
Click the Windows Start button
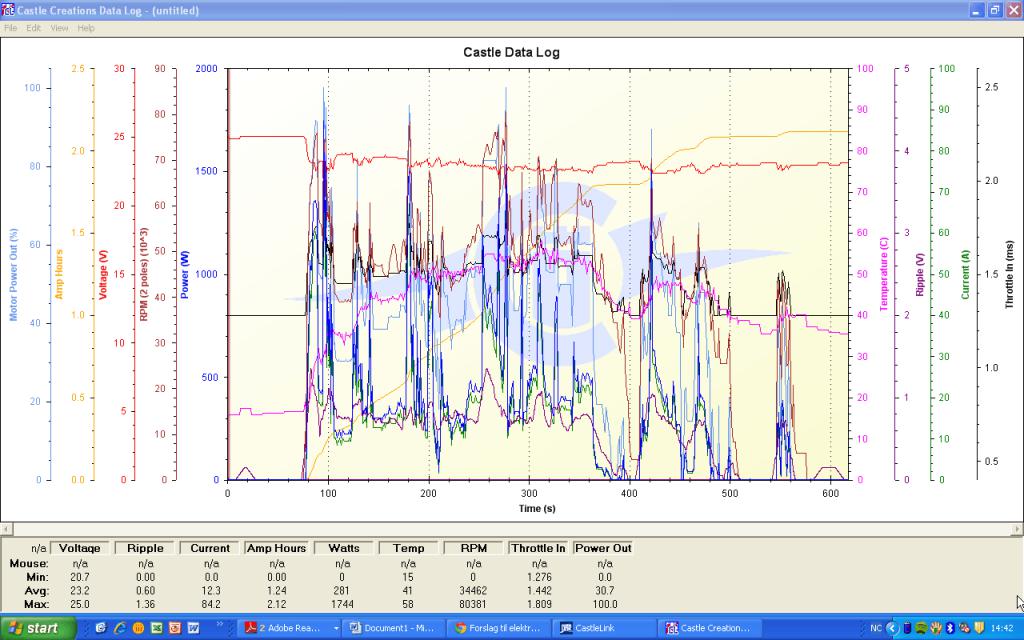[x=38, y=628]
